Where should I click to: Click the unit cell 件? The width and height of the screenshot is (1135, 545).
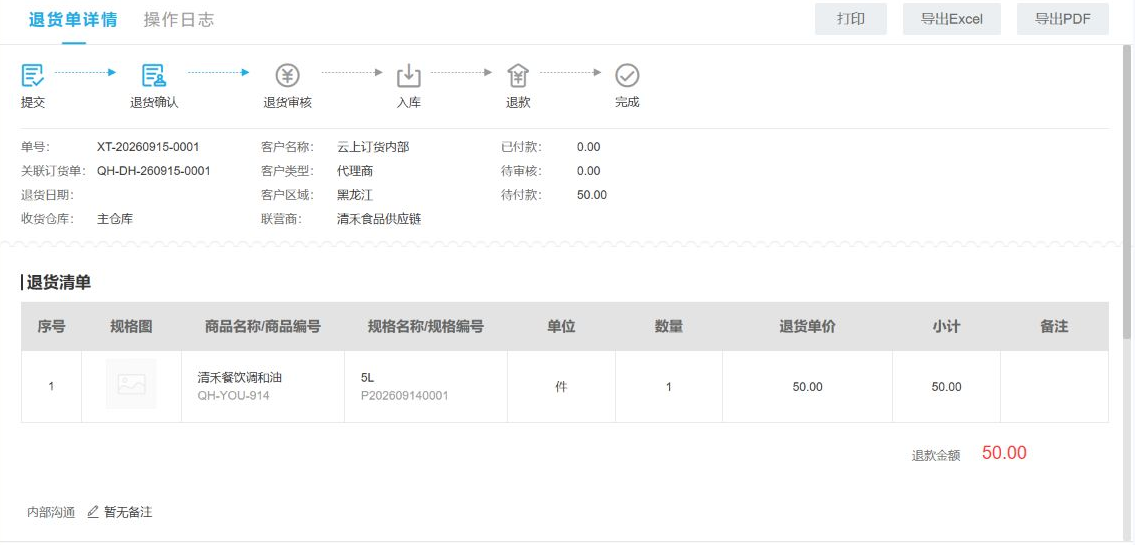click(x=561, y=386)
